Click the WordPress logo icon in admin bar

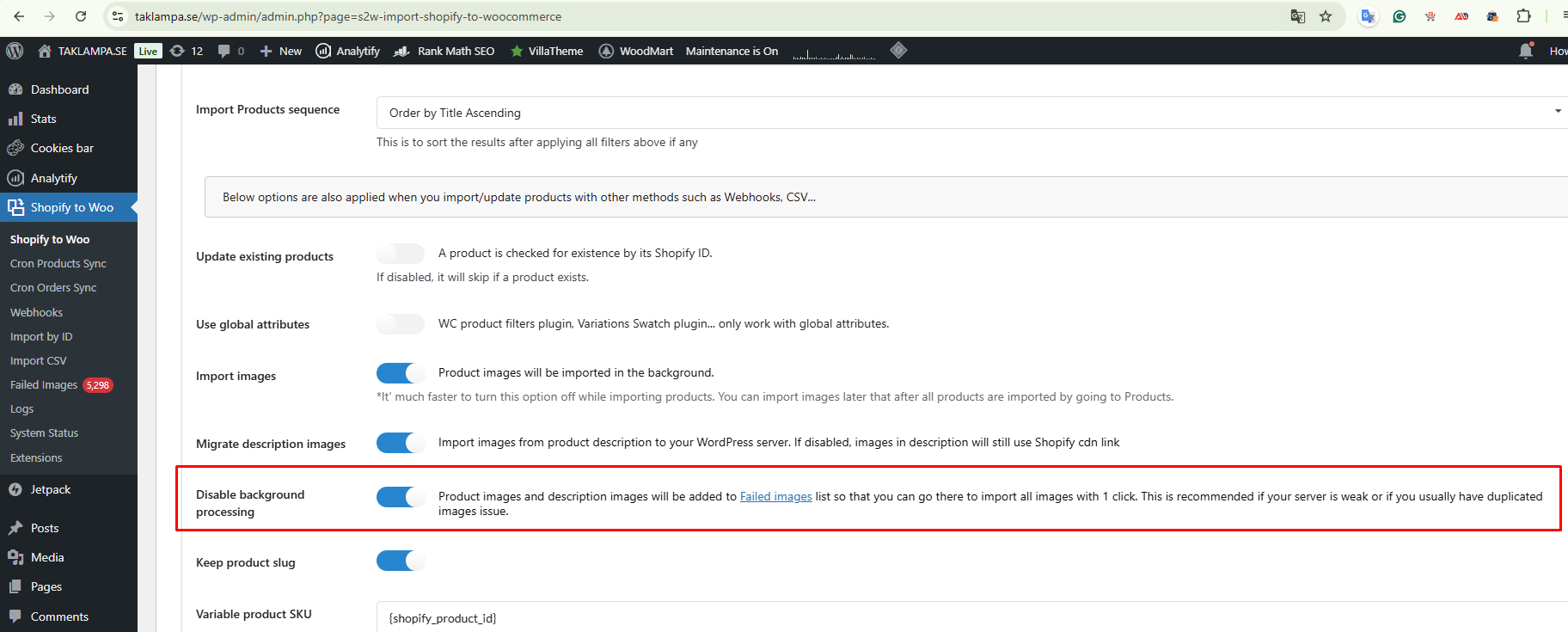(15, 51)
